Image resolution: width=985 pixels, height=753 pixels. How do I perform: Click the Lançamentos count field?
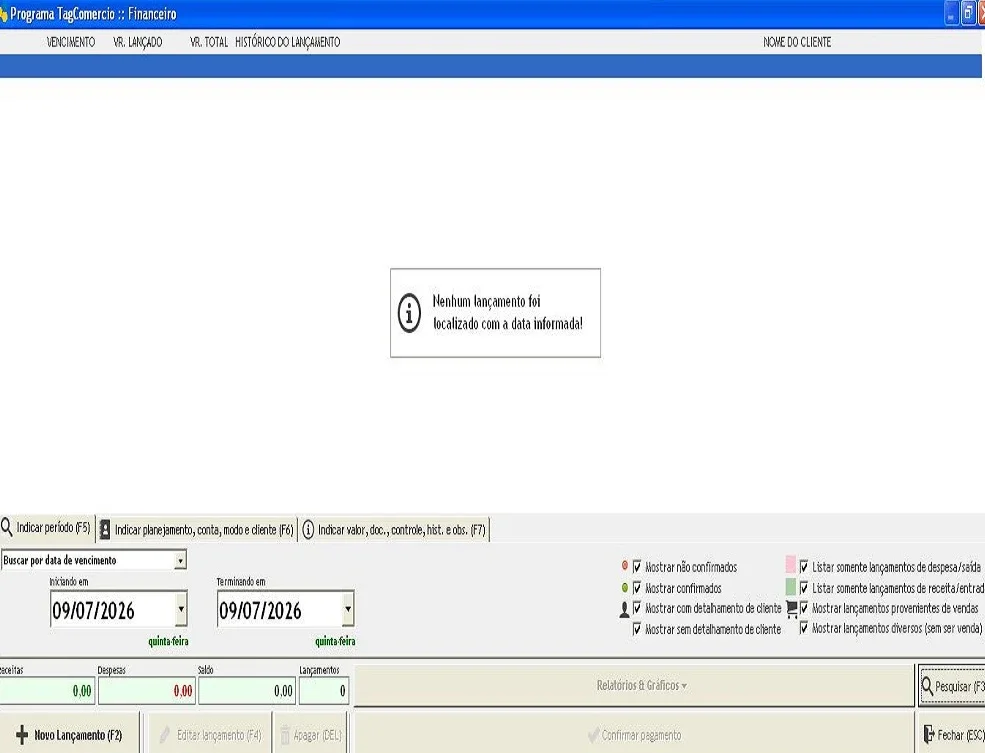pyautogui.click(x=324, y=691)
